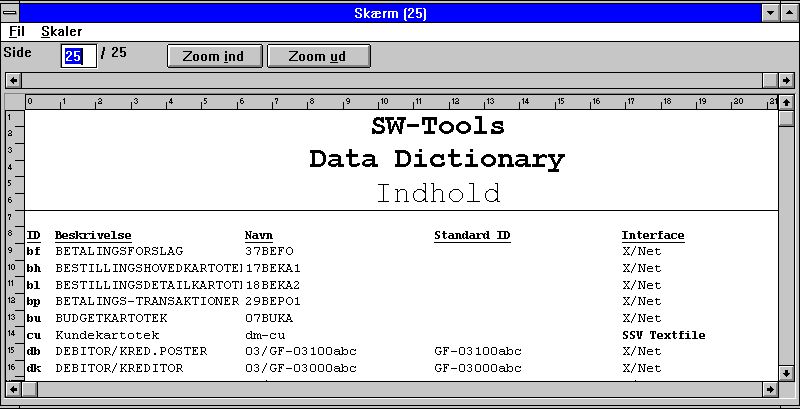Select the BESTILLINGSDETAILKARTOTEK entry
800x409 pixels.
pyautogui.click(x=148, y=285)
